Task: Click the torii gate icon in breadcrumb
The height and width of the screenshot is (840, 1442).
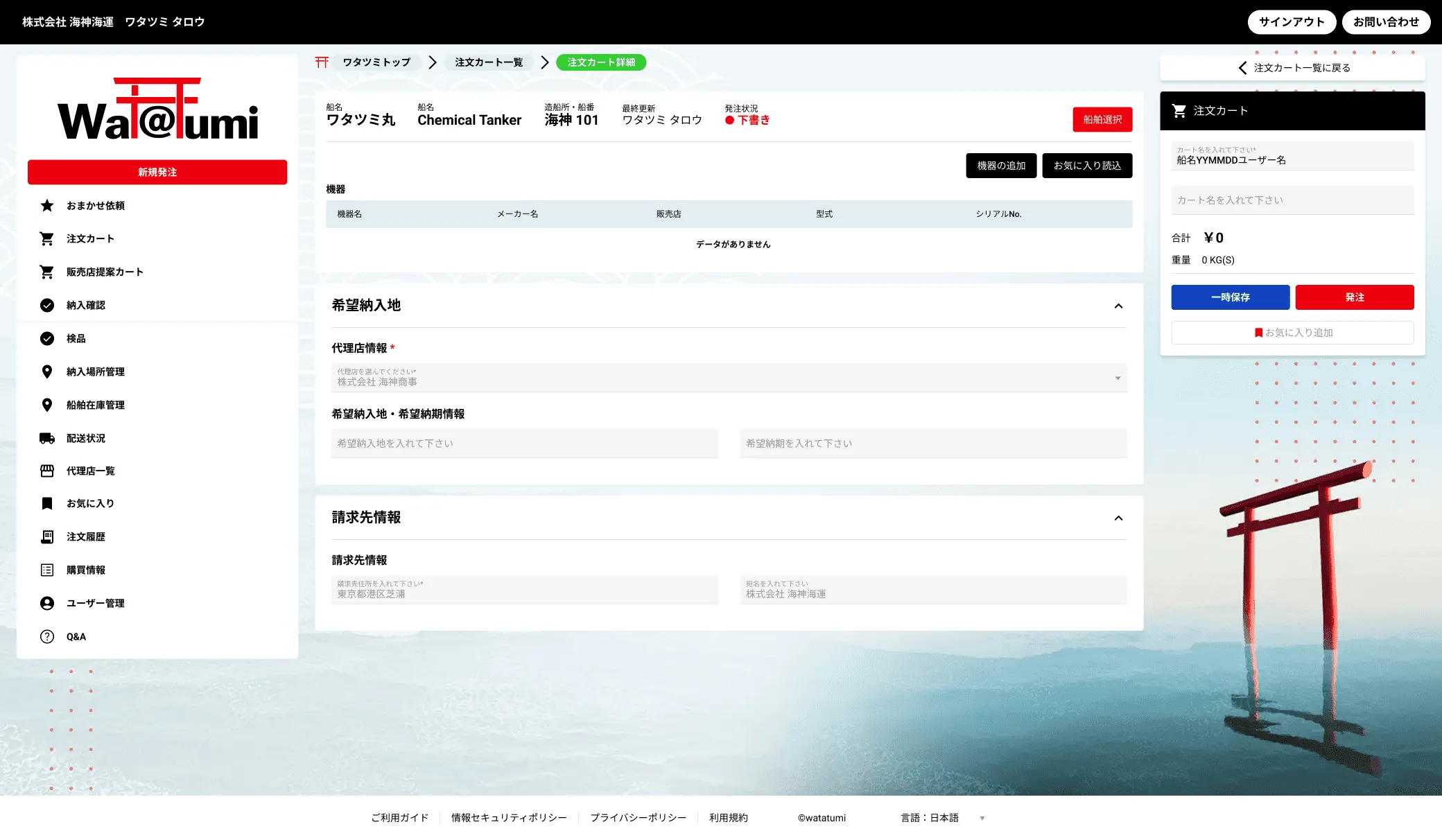Action: [322, 62]
